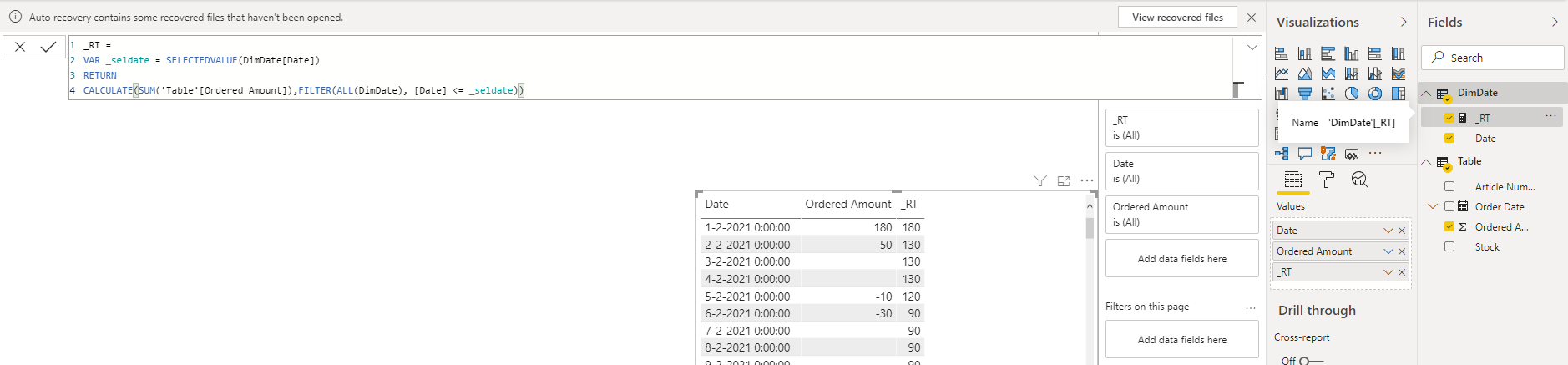Select the area chart visual
This screenshot has width=1568, height=365.
click(1305, 74)
